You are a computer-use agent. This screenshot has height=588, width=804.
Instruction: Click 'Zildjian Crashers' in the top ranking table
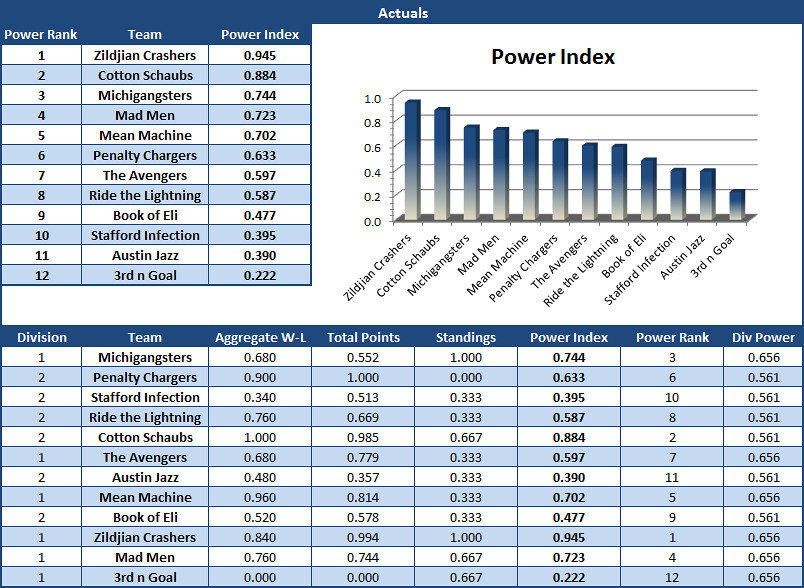click(145, 55)
